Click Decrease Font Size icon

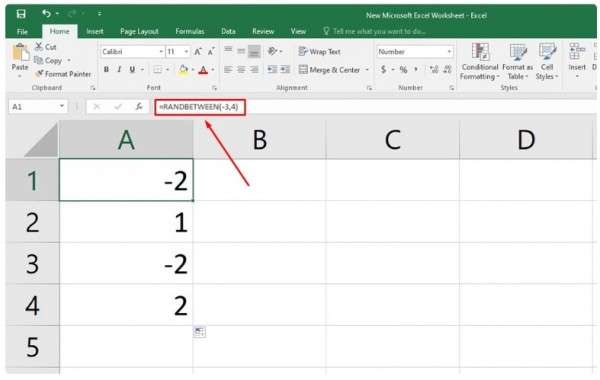point(211,52)
